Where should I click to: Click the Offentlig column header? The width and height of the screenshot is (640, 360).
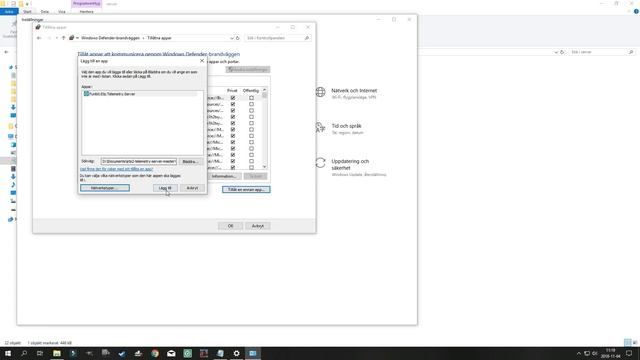pyautogui.click(x=251, y=91)
